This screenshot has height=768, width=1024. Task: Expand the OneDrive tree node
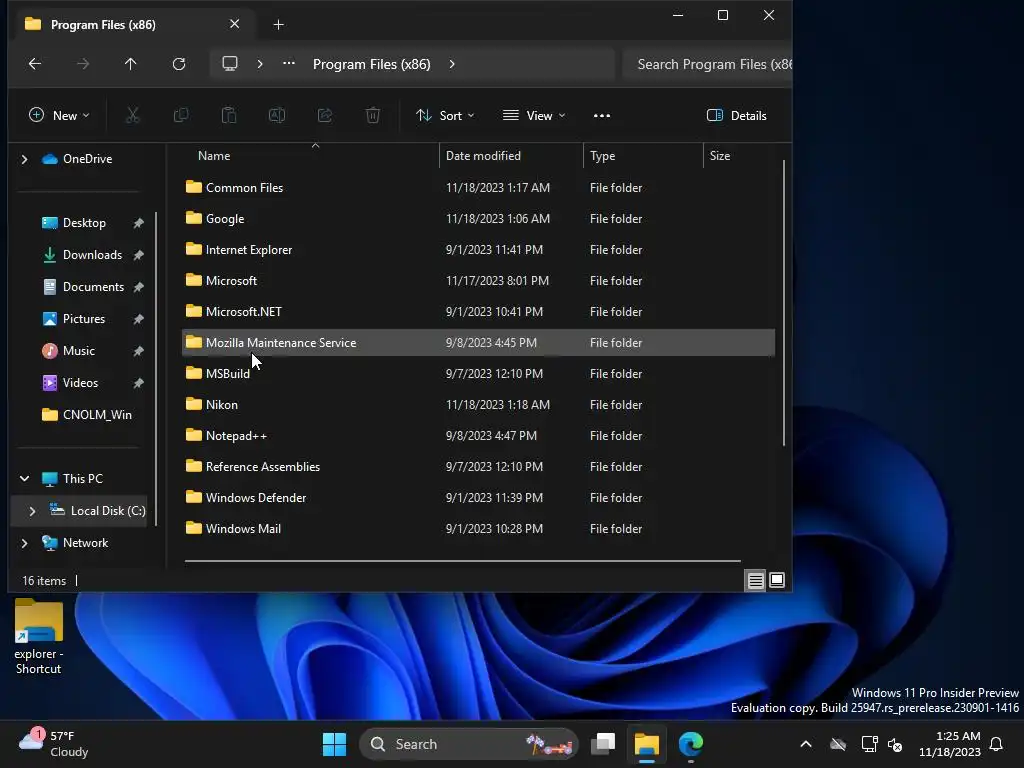(25, 159)
